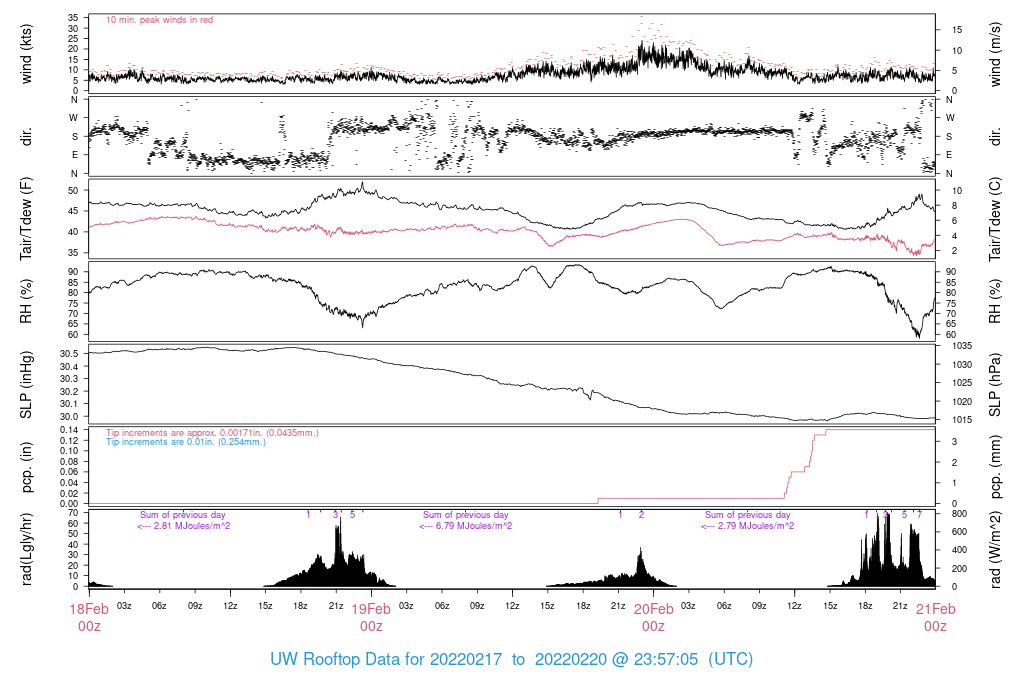
Task: Click the '0.08' tick on precipitation axis
Action: pos(69,461)
